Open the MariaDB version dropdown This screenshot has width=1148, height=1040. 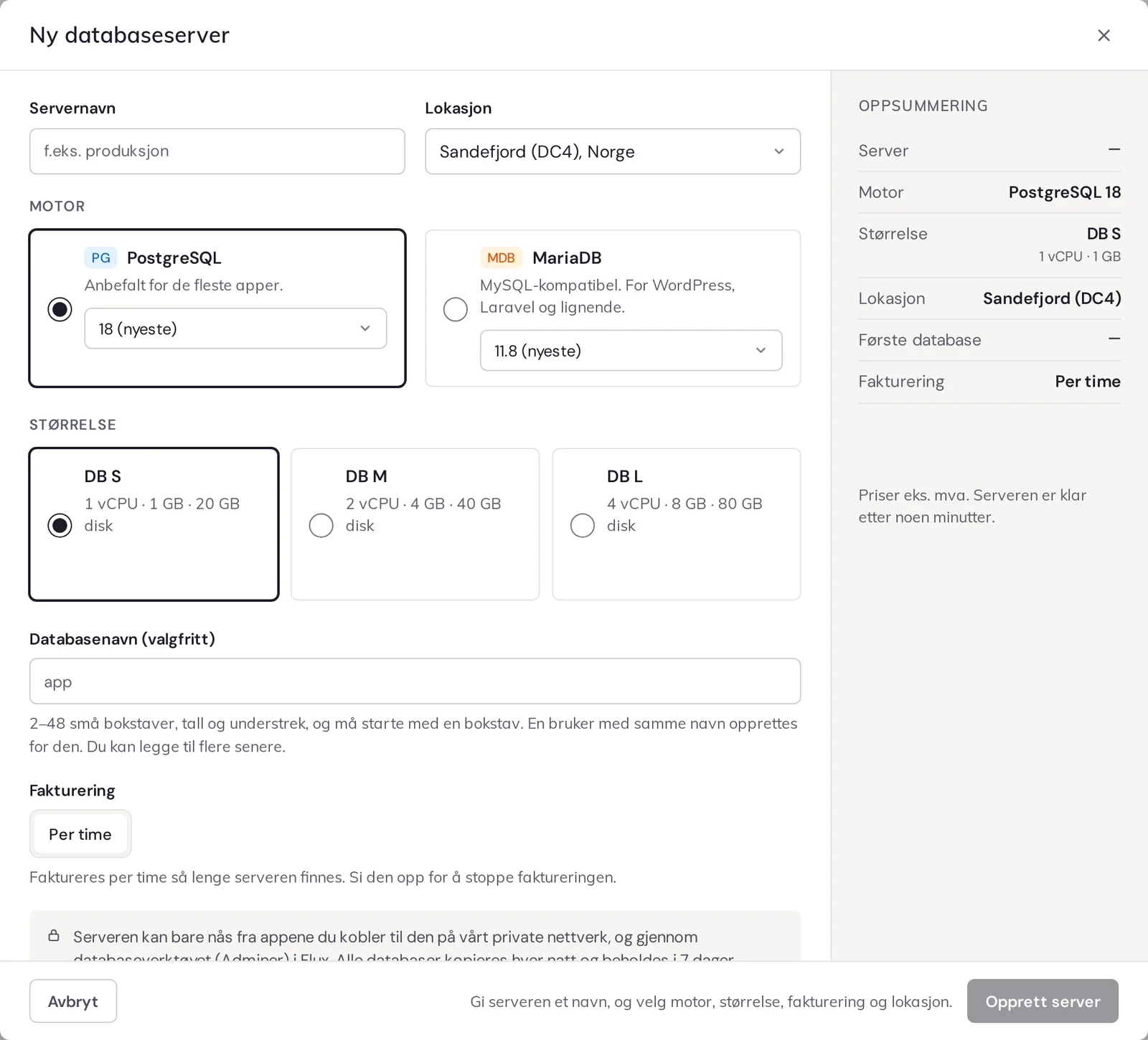631,351
